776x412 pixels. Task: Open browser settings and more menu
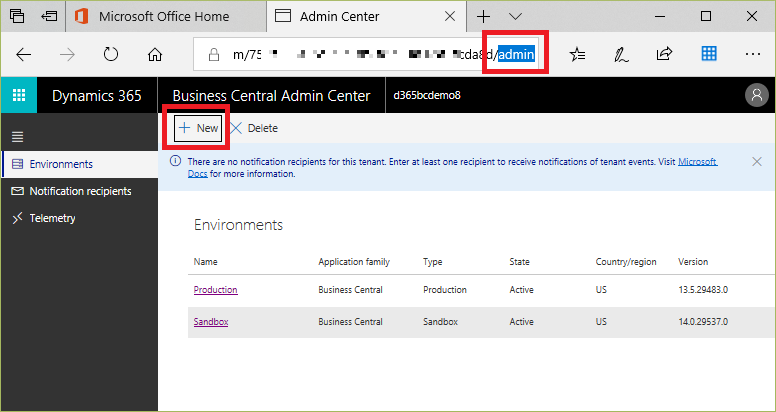[x=753, y=54]
